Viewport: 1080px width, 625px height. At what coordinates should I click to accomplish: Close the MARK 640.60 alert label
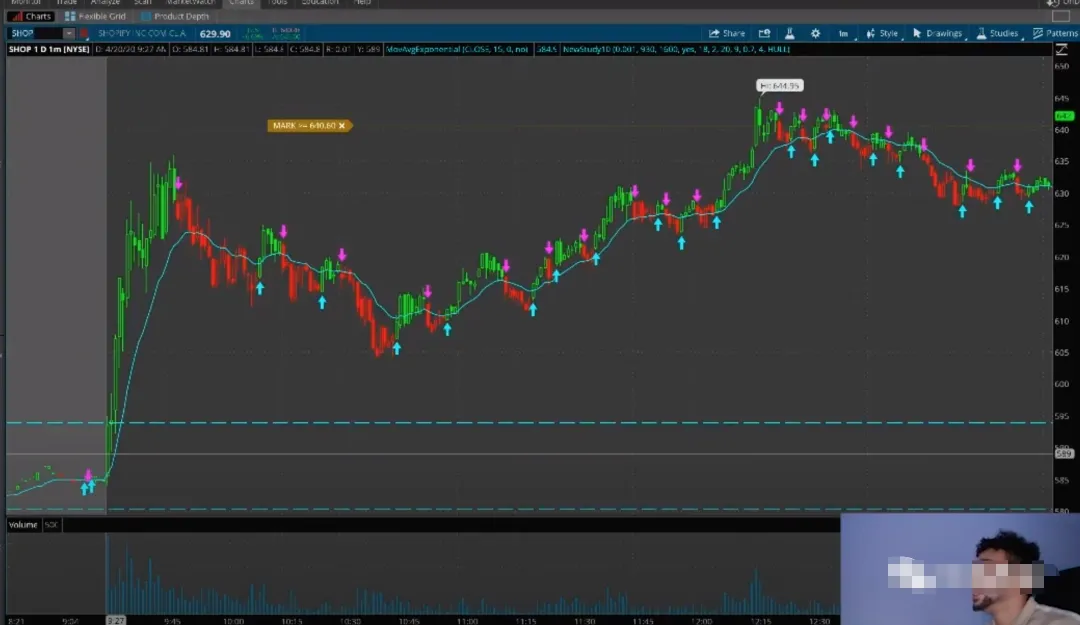342,125
